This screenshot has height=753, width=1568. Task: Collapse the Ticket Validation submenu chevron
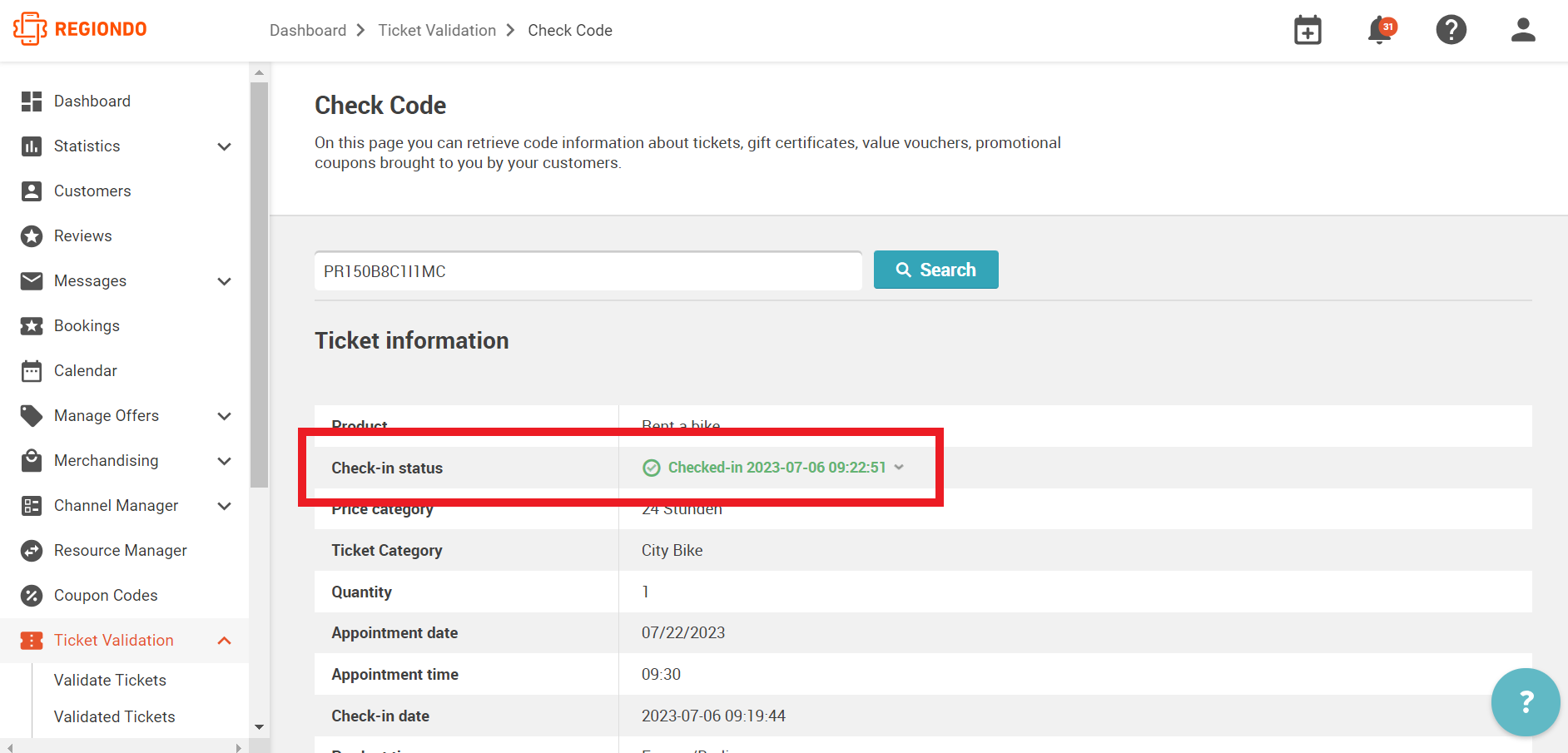coord(224,641)
